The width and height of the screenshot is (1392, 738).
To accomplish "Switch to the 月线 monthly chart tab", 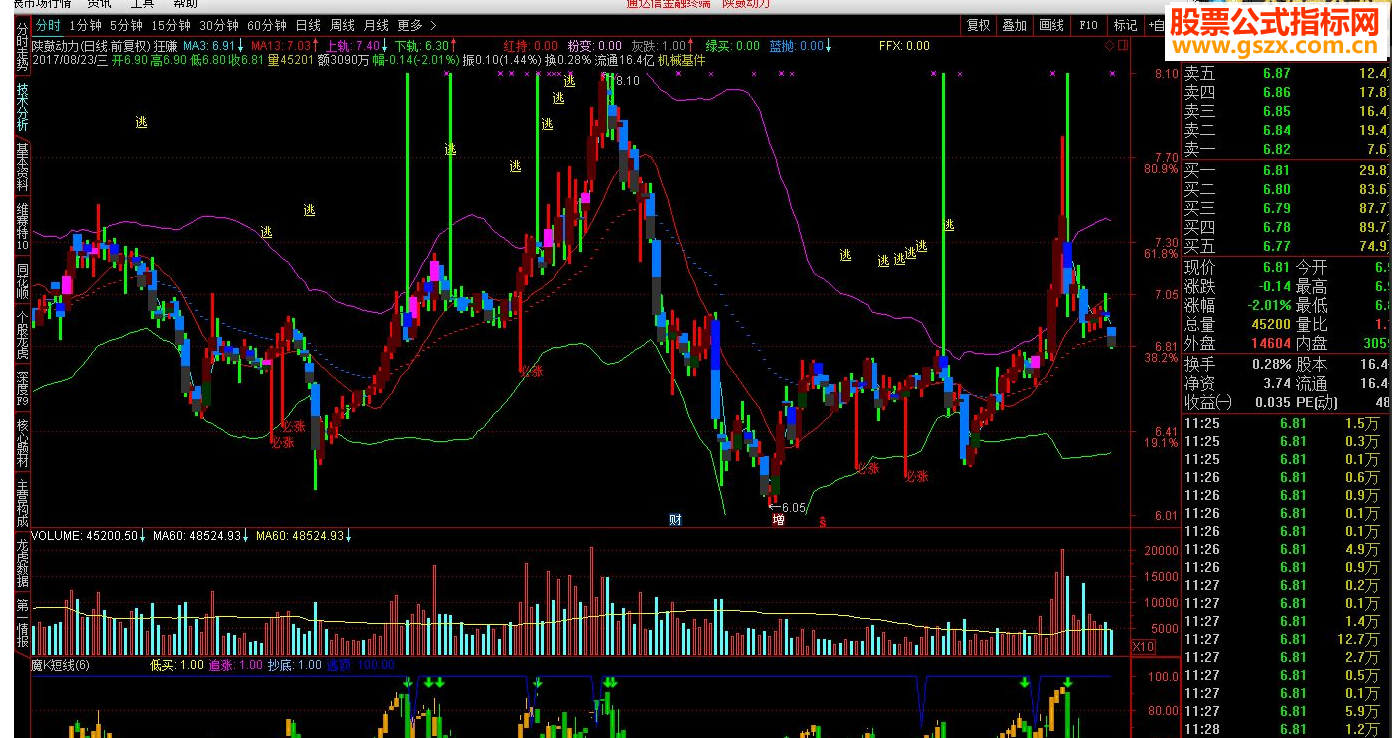I will coord(376,26).
